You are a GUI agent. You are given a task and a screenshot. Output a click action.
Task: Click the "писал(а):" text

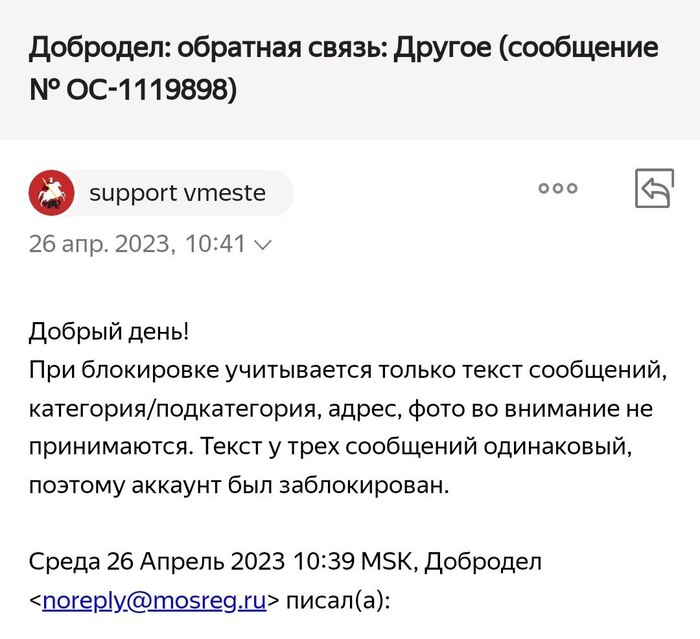(342, 601)
